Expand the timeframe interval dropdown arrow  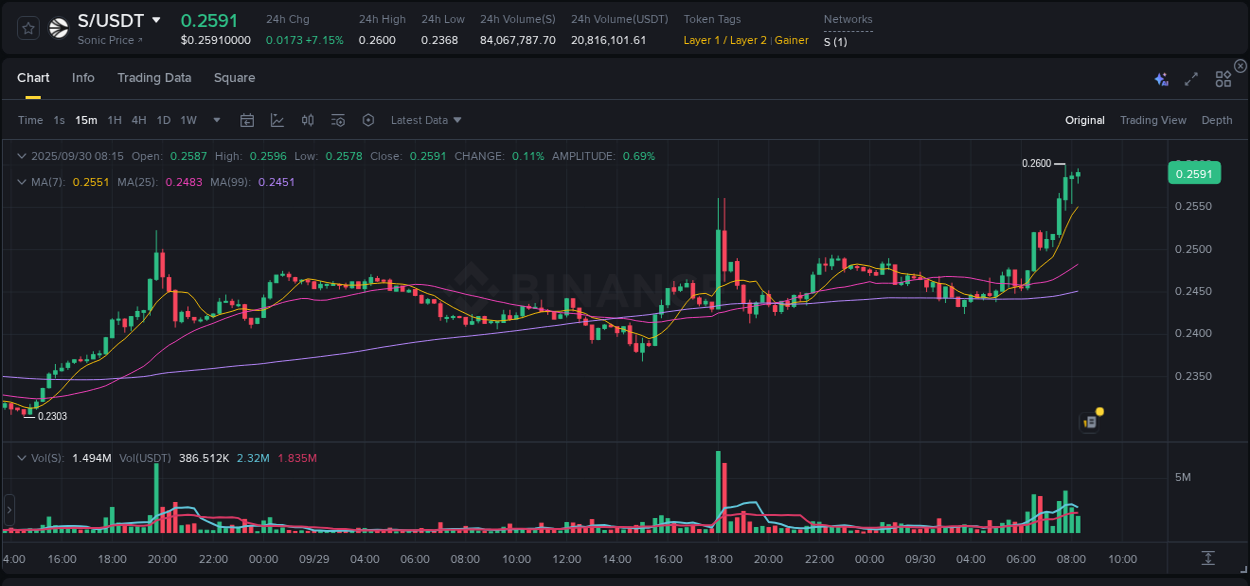tap(216, 120)
